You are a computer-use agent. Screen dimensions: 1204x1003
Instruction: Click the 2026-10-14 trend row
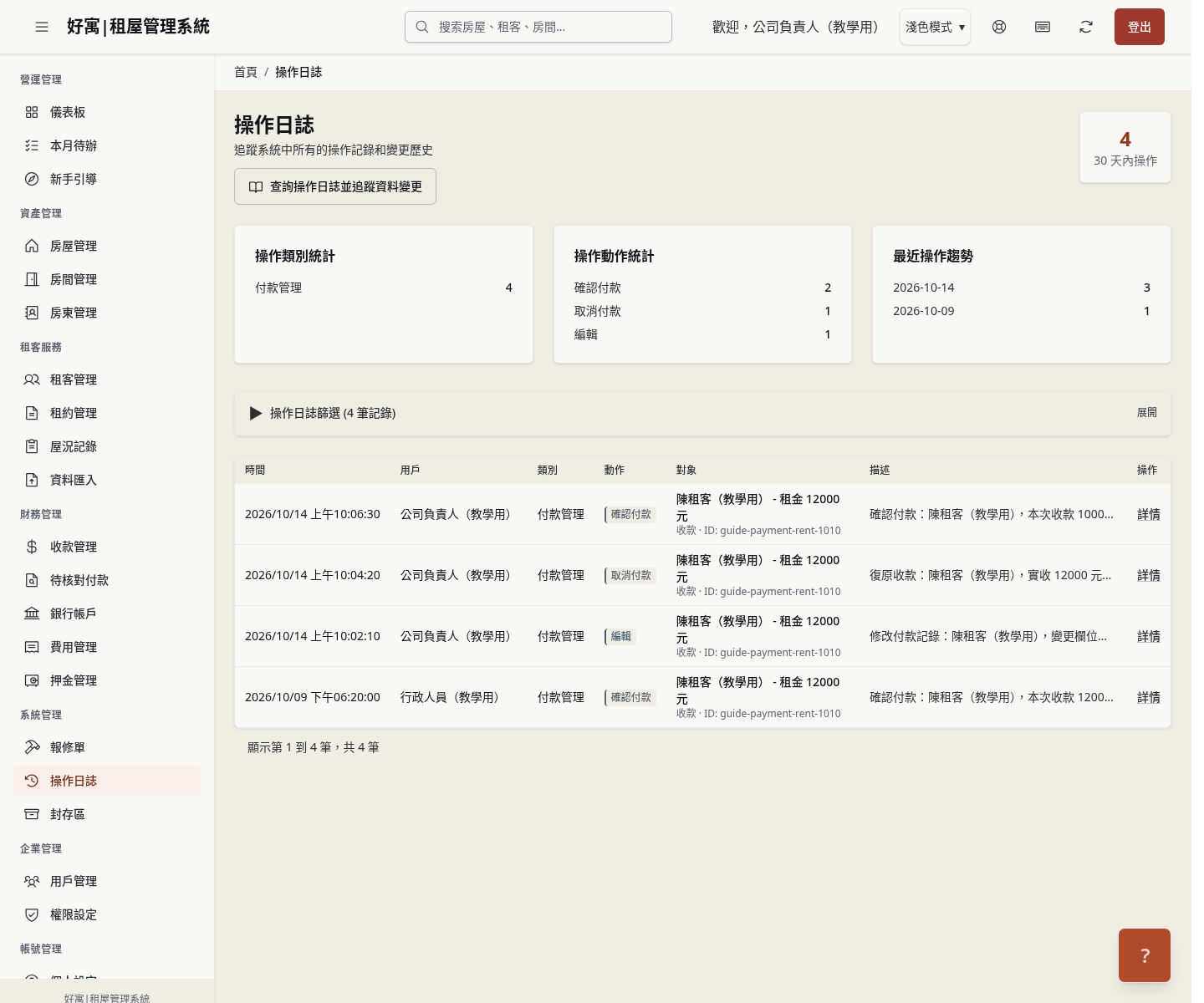pyautogui.click(x=1022, y=288)
